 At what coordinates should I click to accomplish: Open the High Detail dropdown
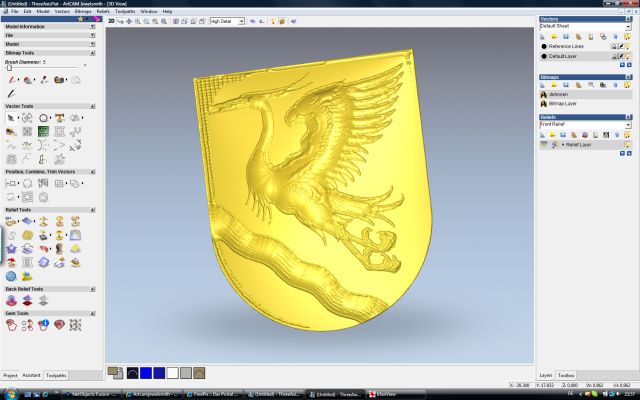coord(241,20)
